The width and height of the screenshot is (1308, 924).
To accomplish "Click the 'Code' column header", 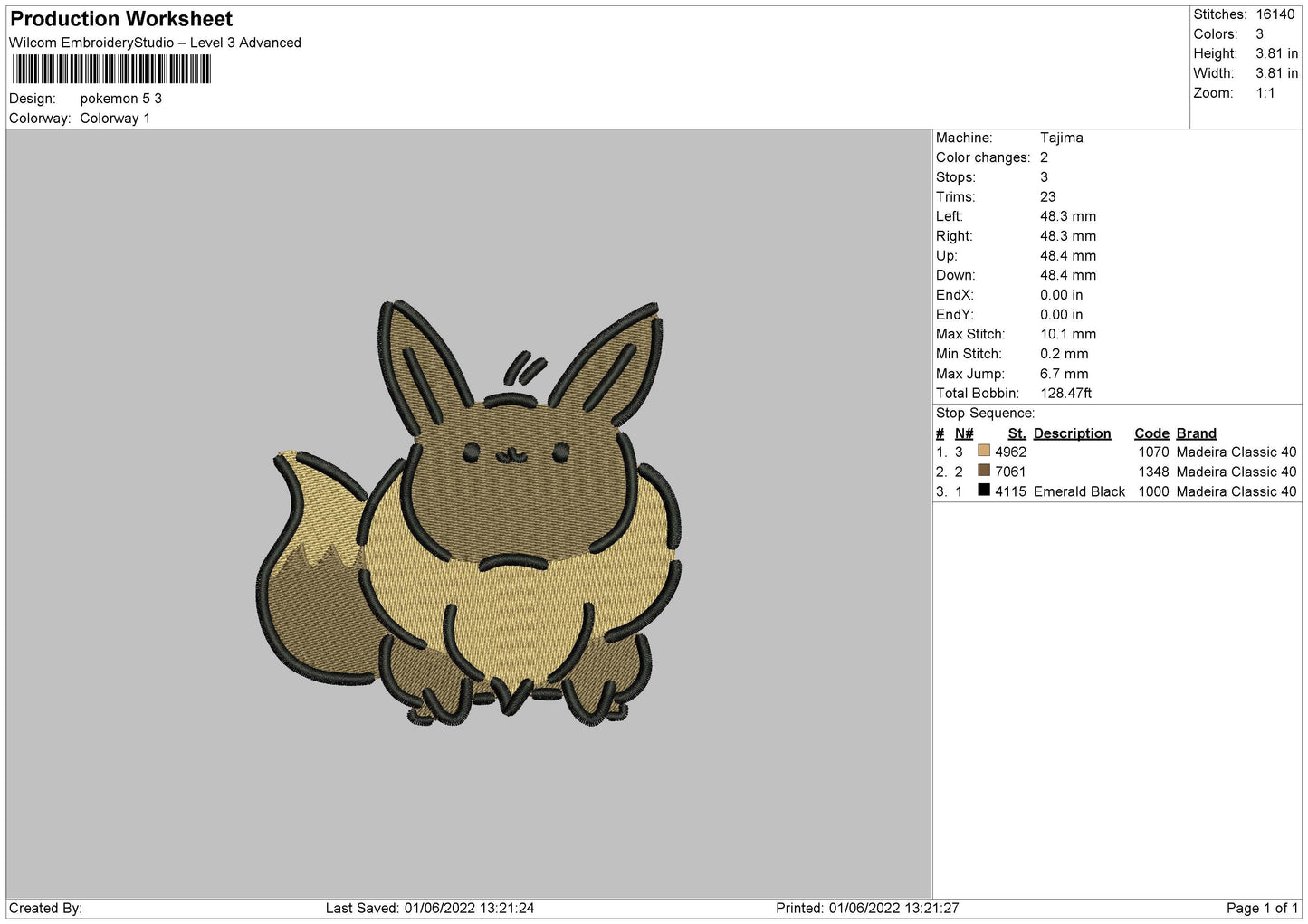I will click(x=1151, y=433).
